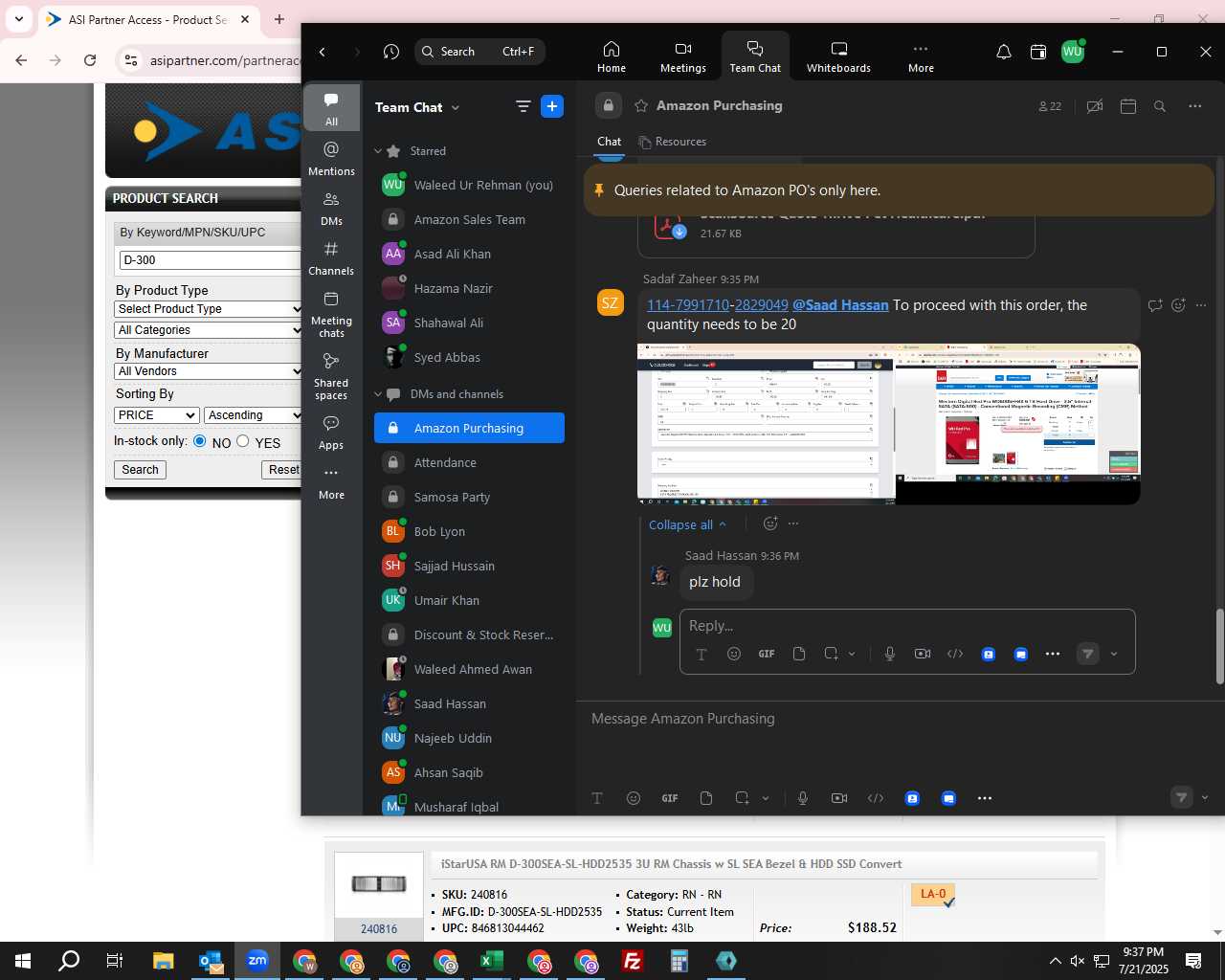Open DMs in Zoom sidebar

coord(331,208)
